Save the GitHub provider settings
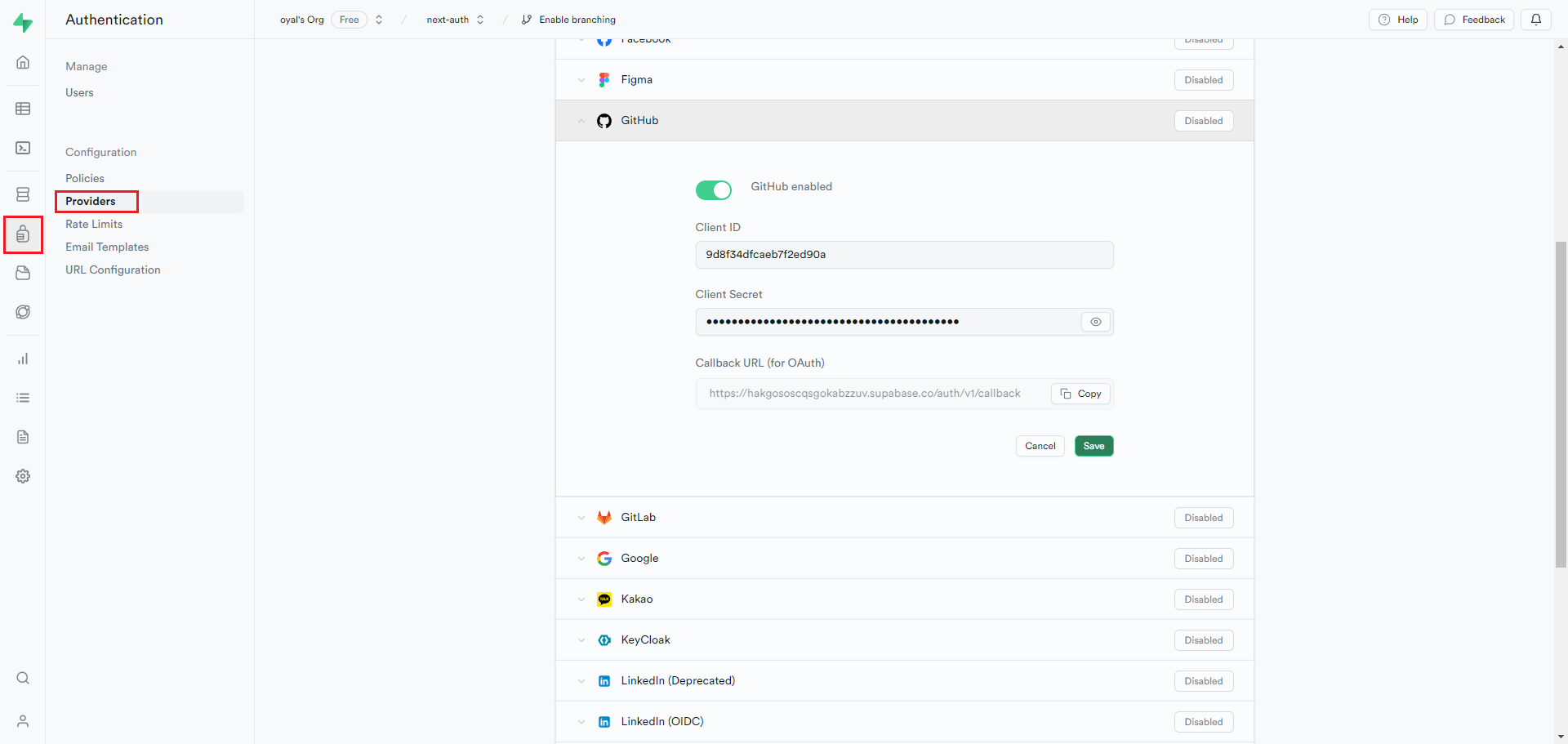 [x=1094, y=446]
